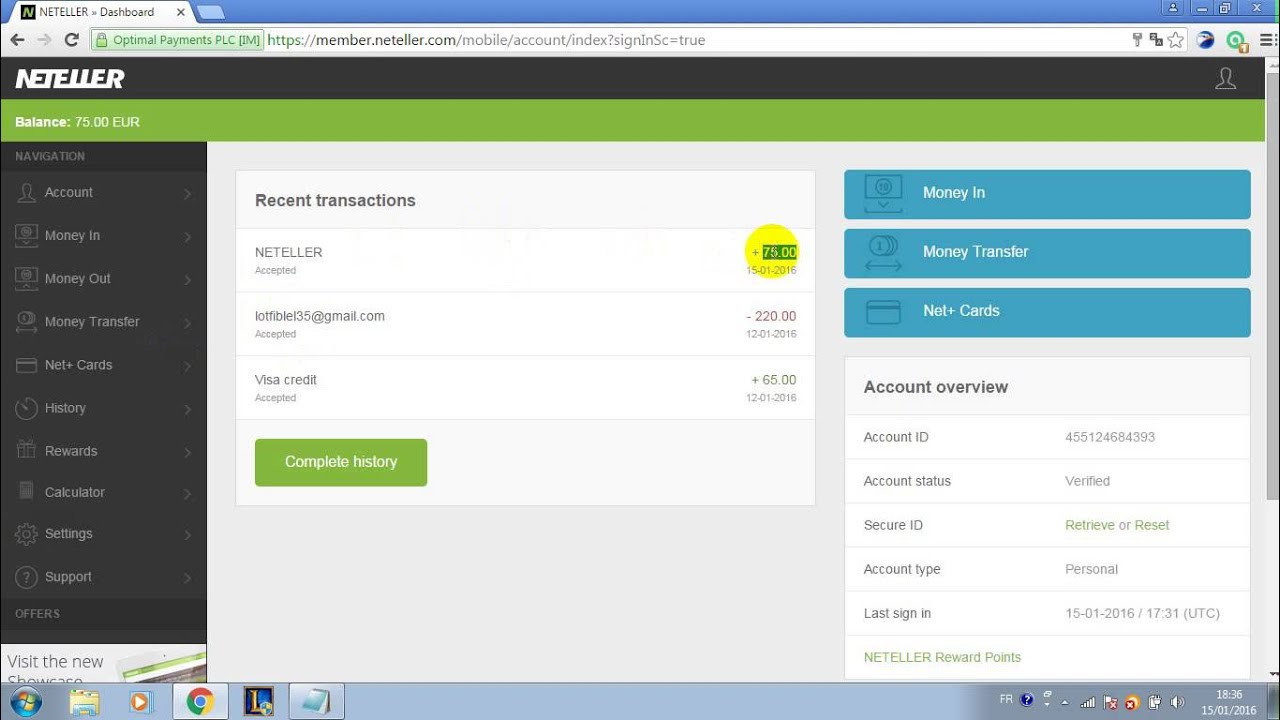Go back with browser back arrow
1280x720 pixels.
pyautogui.click(x=17, y=40)
